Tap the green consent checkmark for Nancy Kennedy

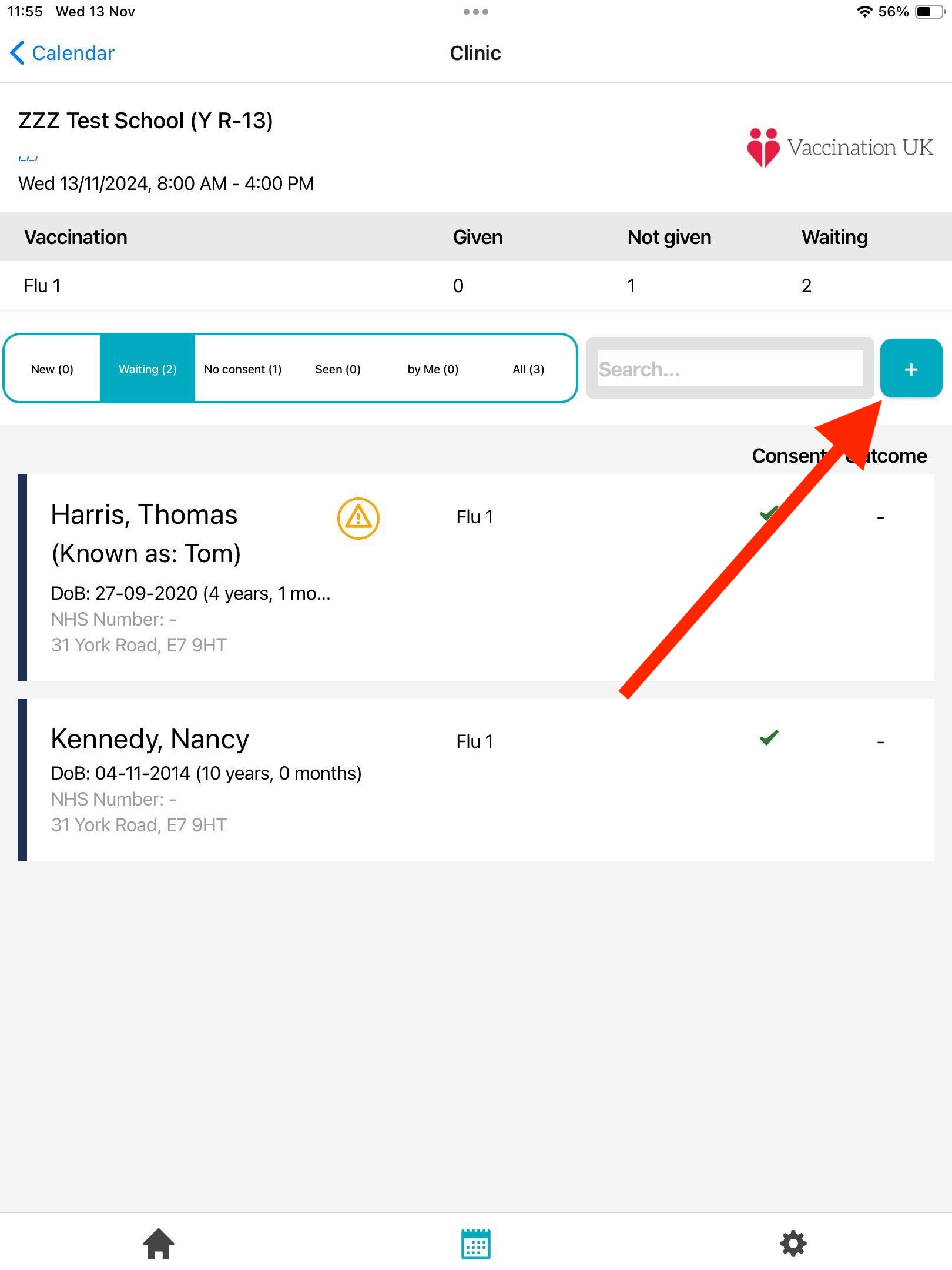pyautogui.click(x=769, y=737)
